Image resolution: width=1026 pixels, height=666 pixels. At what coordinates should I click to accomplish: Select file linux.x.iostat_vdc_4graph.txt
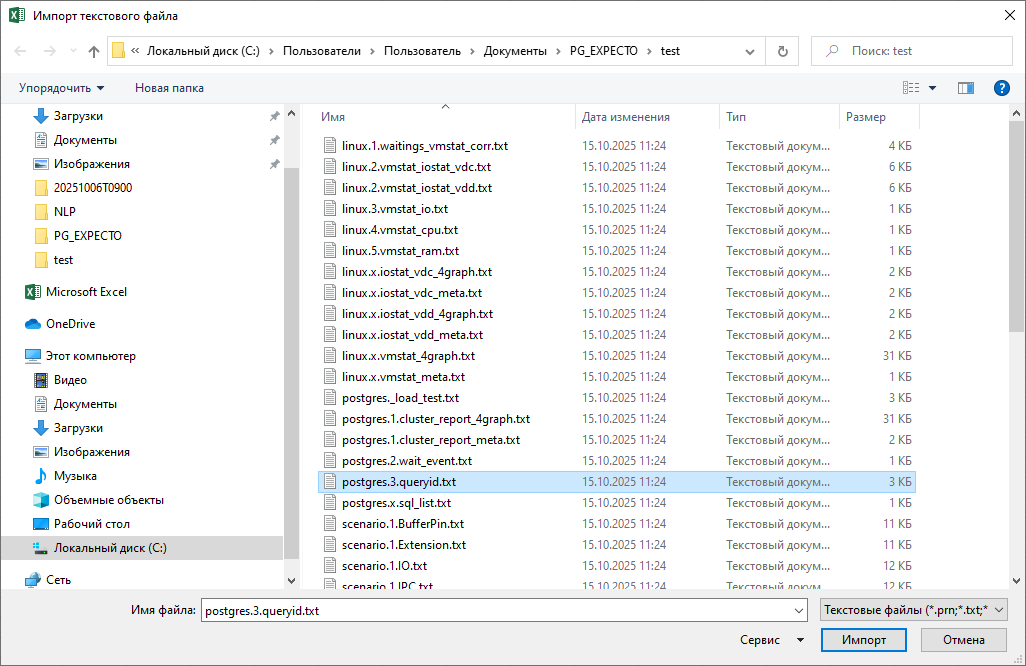pos(417,272)
